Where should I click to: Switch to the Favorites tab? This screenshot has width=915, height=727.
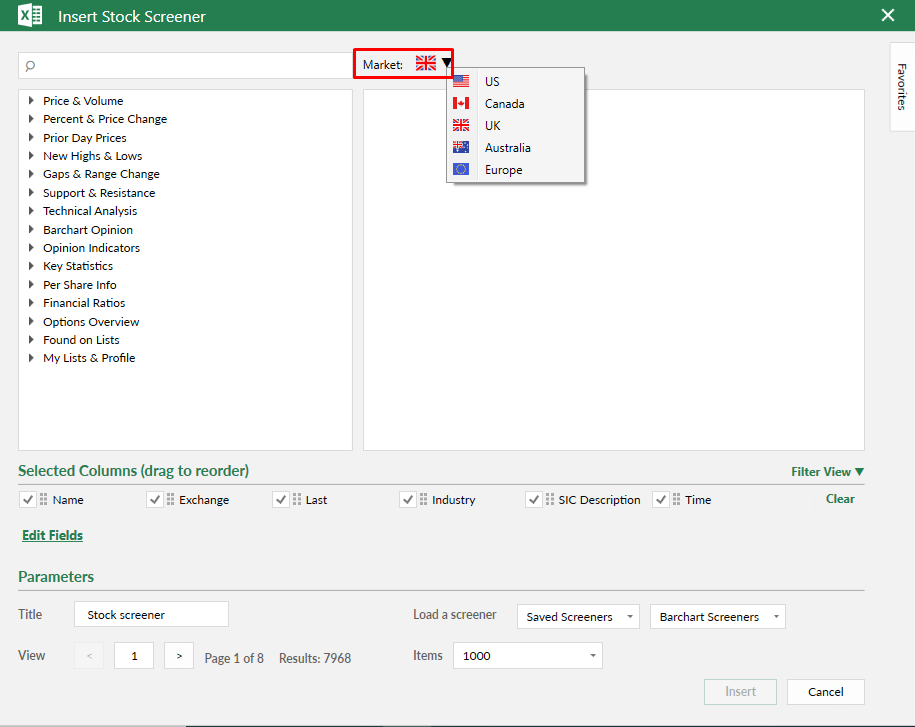(x=901, y=87)
